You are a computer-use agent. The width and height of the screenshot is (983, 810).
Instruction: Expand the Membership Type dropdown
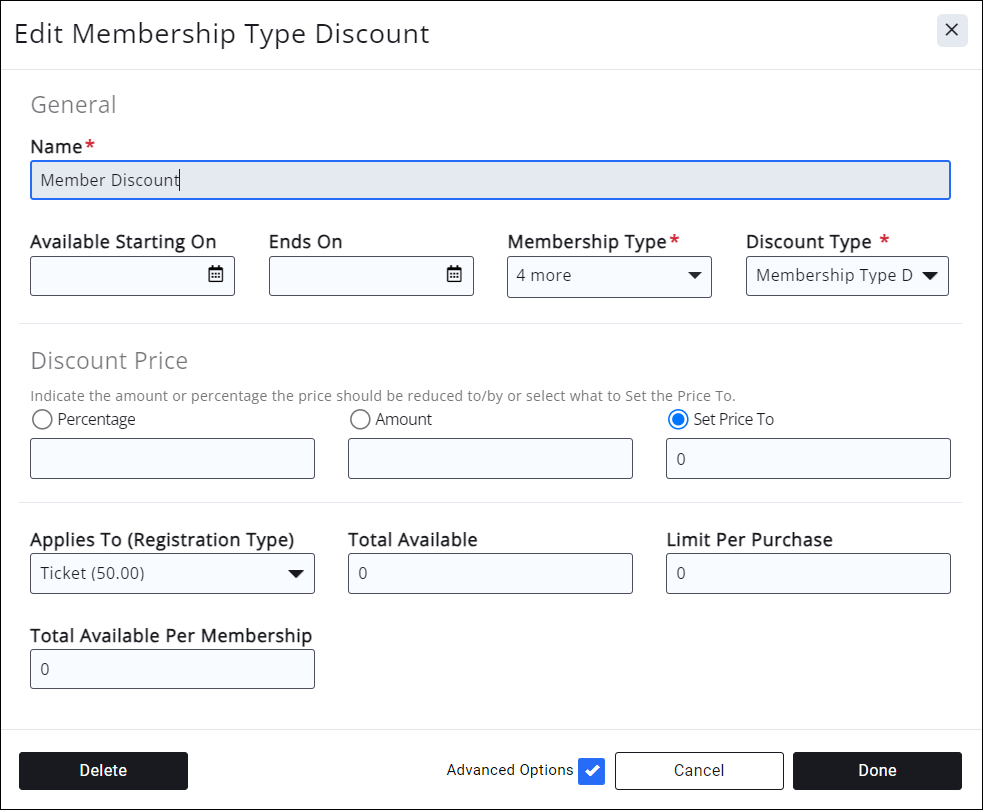pos(609,276)
